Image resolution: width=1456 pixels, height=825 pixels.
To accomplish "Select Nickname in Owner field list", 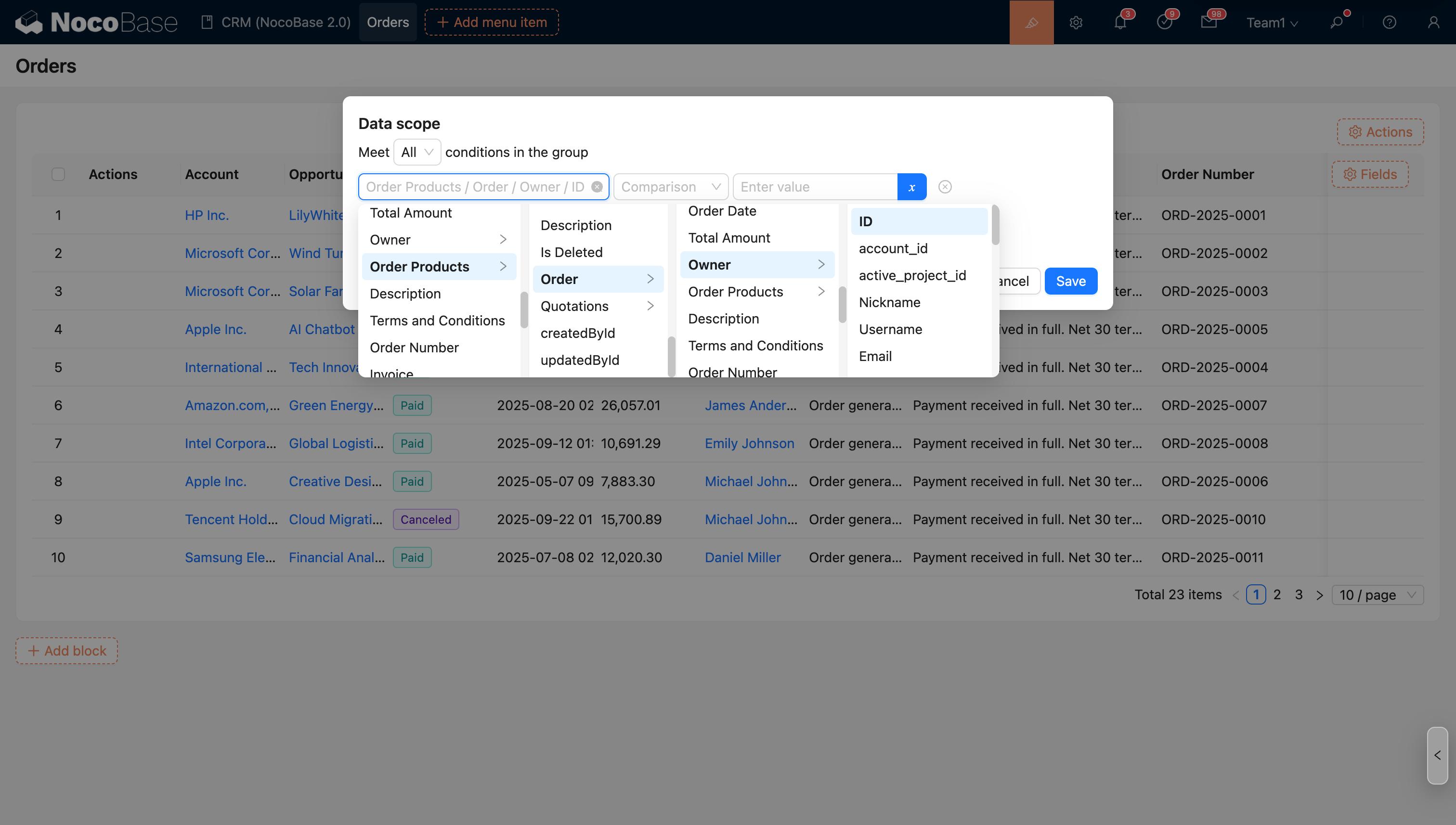I will click(889, 302).
